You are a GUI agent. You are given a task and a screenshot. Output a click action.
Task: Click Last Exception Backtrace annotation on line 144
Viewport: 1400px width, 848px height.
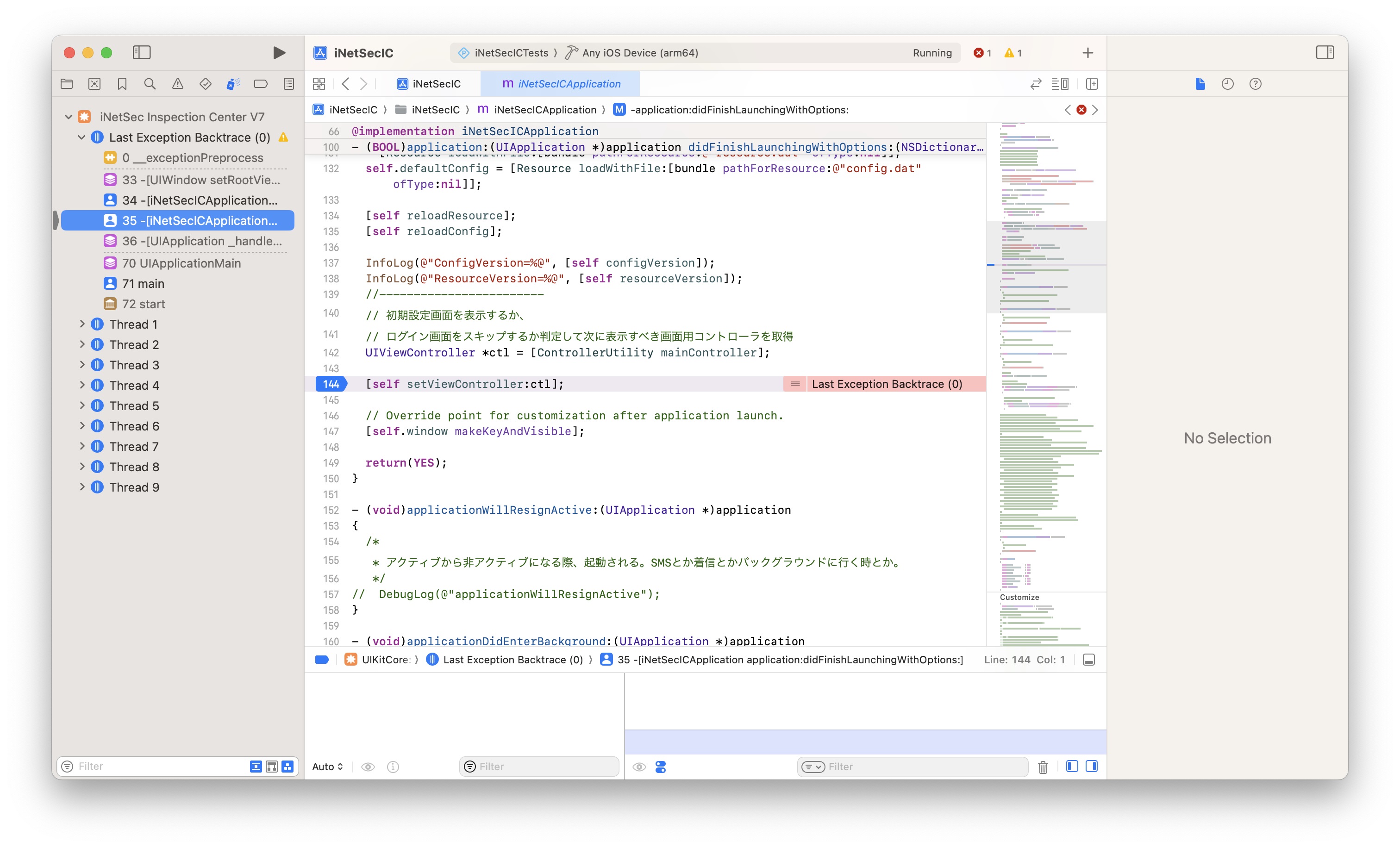(887, 384)
